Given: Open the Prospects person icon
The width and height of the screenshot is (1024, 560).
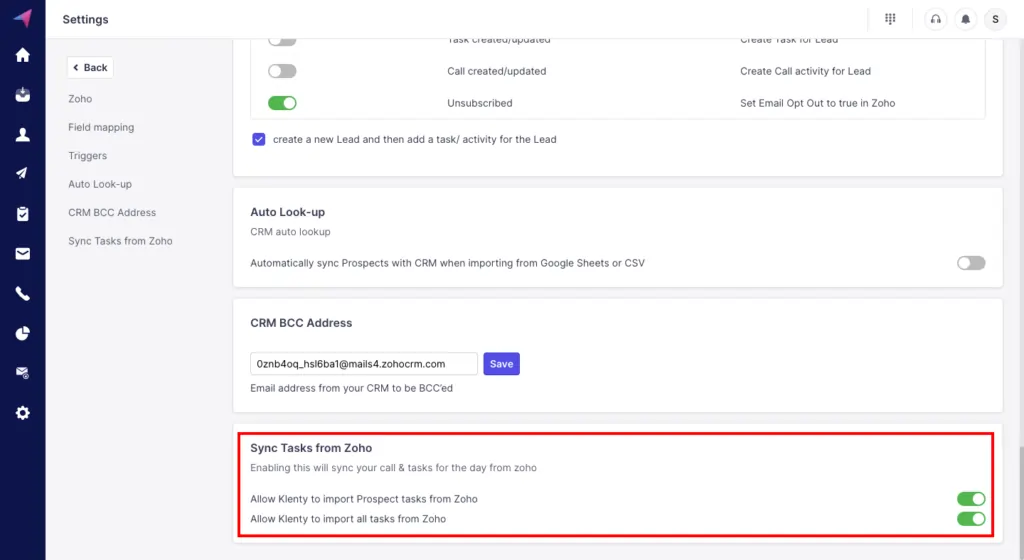Looking at the screenshot, I should [23, 134].
